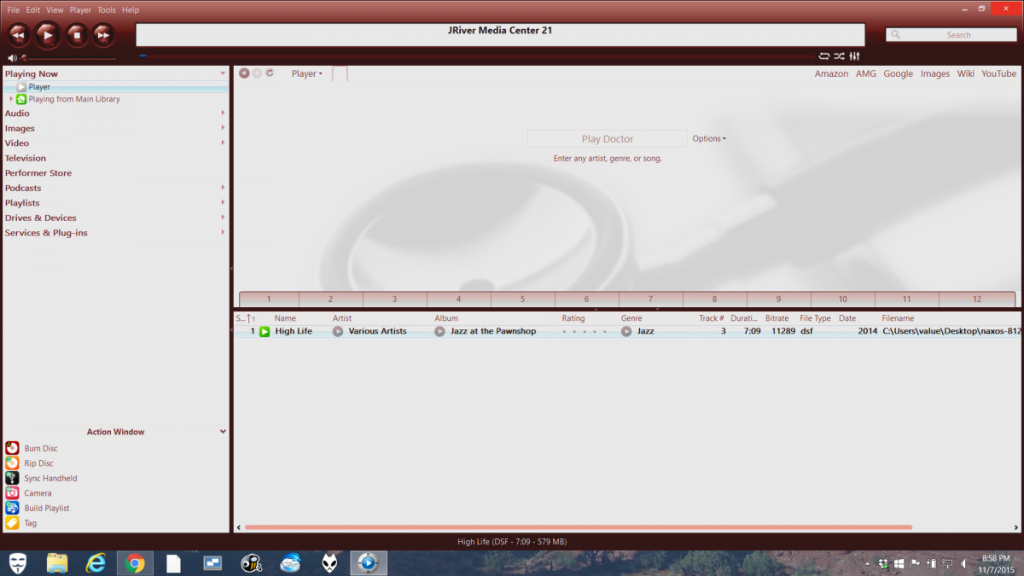The height and width of the screenshot is (576, 1024).
Task: Open Play Doctor Options dropdown
Action: pos(709,138)
